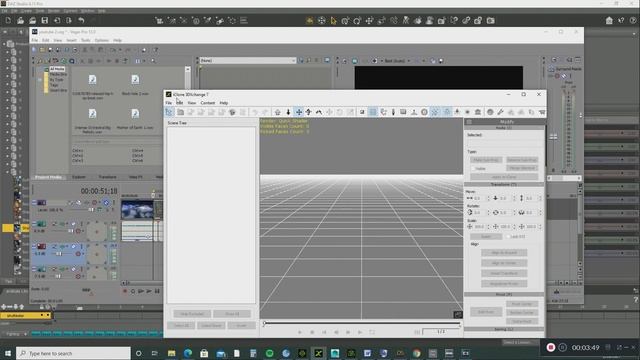Click the new file icon in DAZ Studio toolbar
This screenshot has height=360, width=640.
(8, 20)
